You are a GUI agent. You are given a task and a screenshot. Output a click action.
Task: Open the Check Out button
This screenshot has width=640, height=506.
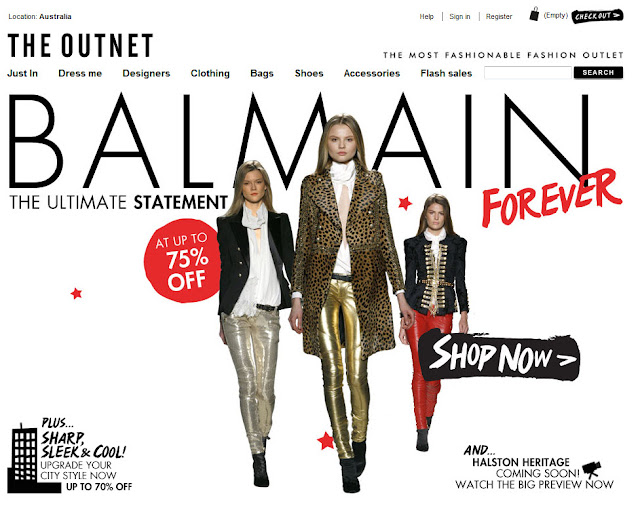click(x=597, y=16)
